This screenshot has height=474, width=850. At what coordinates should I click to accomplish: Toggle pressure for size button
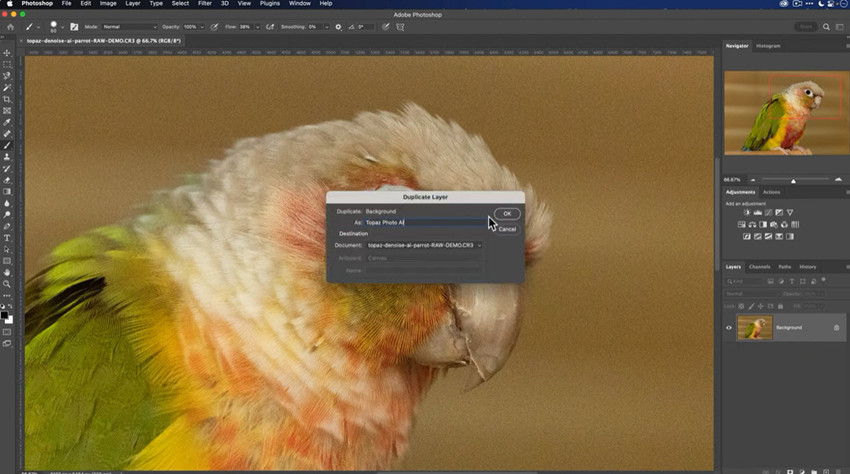point(386,27)
